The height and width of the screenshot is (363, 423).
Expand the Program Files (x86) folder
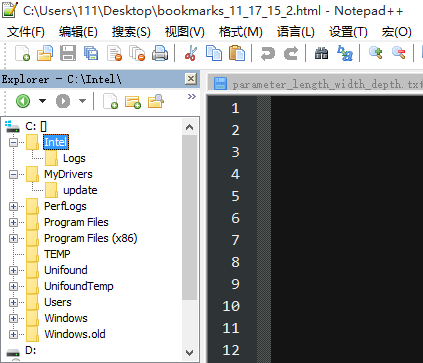point(13,238)
